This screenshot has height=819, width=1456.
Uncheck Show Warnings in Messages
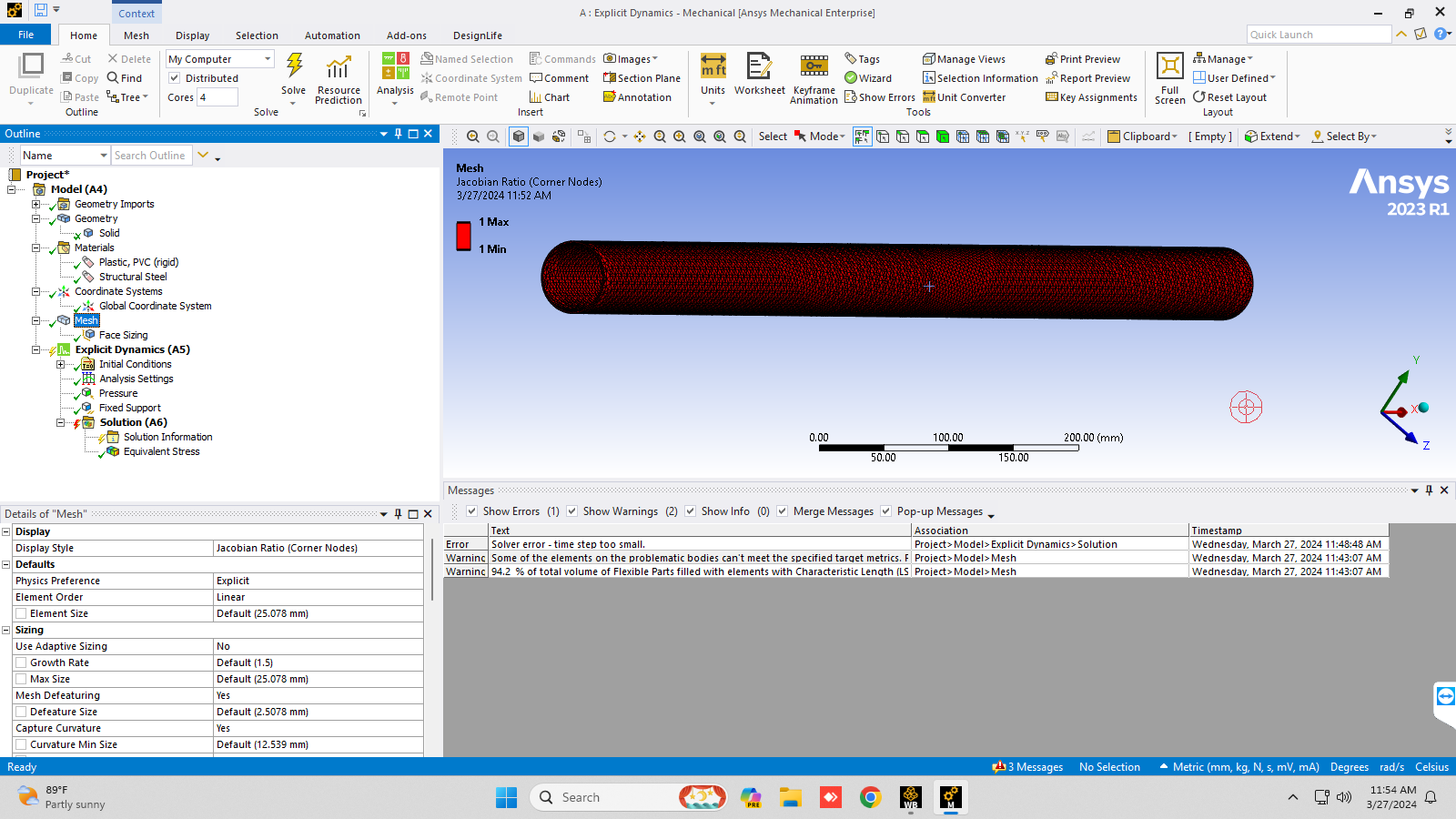tap(572, 511)
